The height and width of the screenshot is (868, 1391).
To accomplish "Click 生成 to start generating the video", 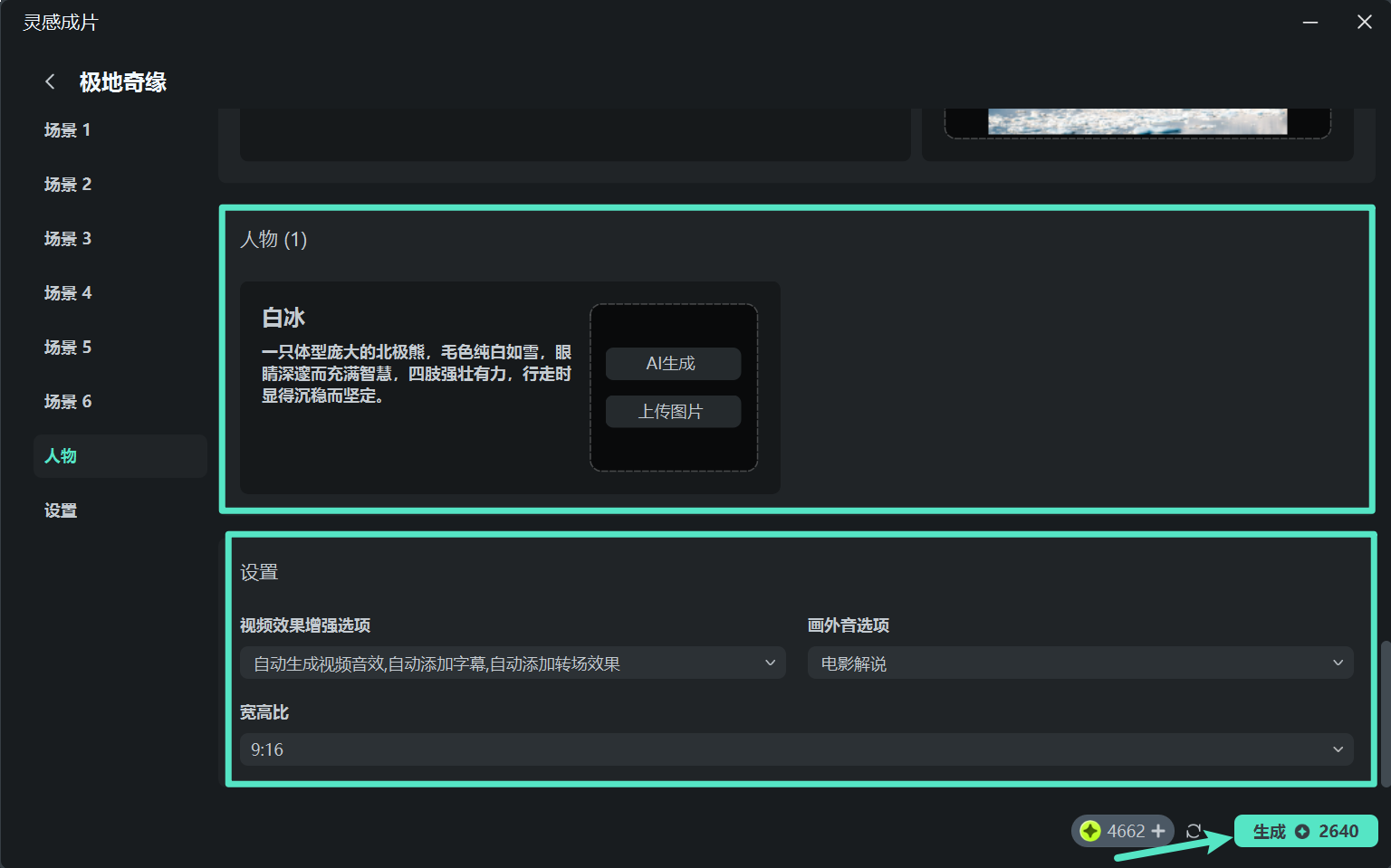I will point(1269,831).
